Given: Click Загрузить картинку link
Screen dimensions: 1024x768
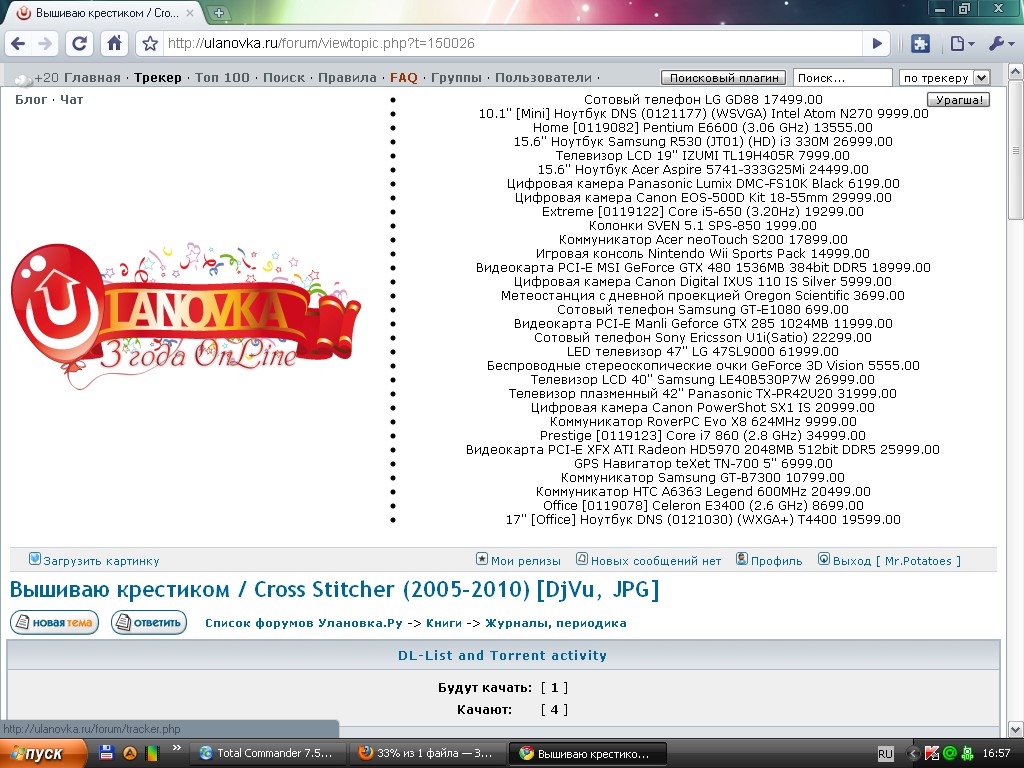Looking at the screenshot, I should point(101,561).
